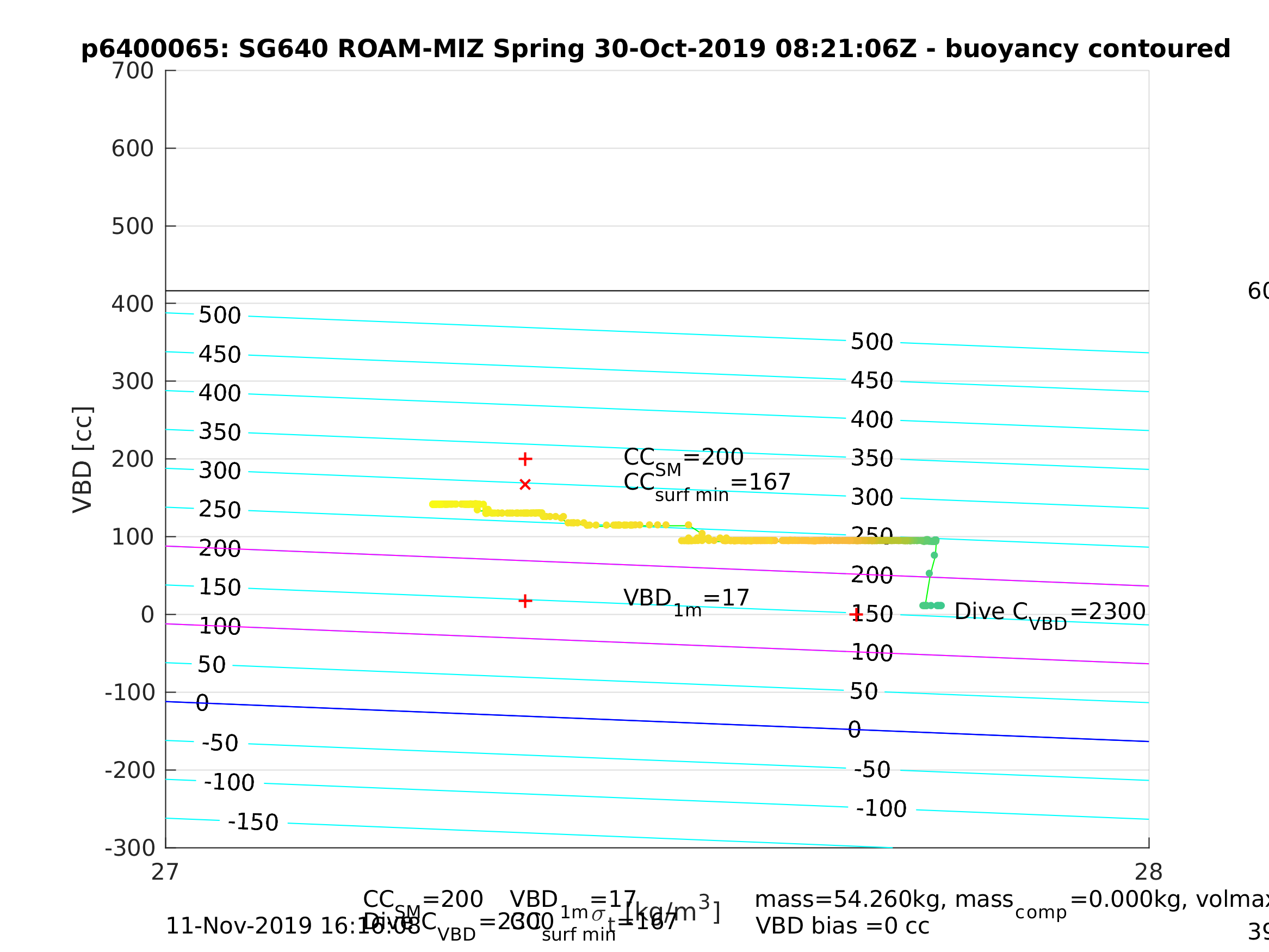Click the right-side contour label 400
1269x952 pixels.
point(872,420)
